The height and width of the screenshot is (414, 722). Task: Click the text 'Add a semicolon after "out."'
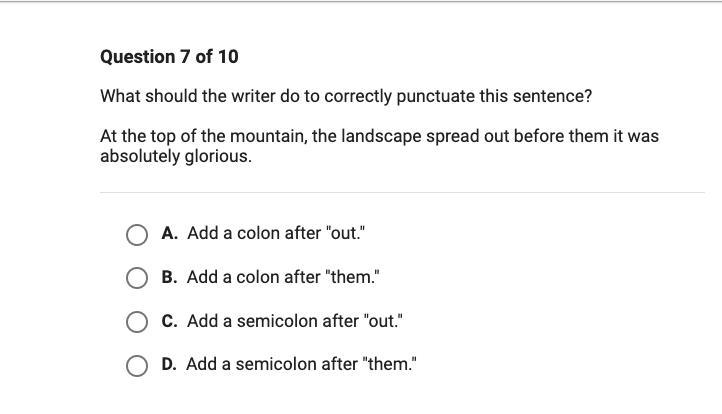295,321
